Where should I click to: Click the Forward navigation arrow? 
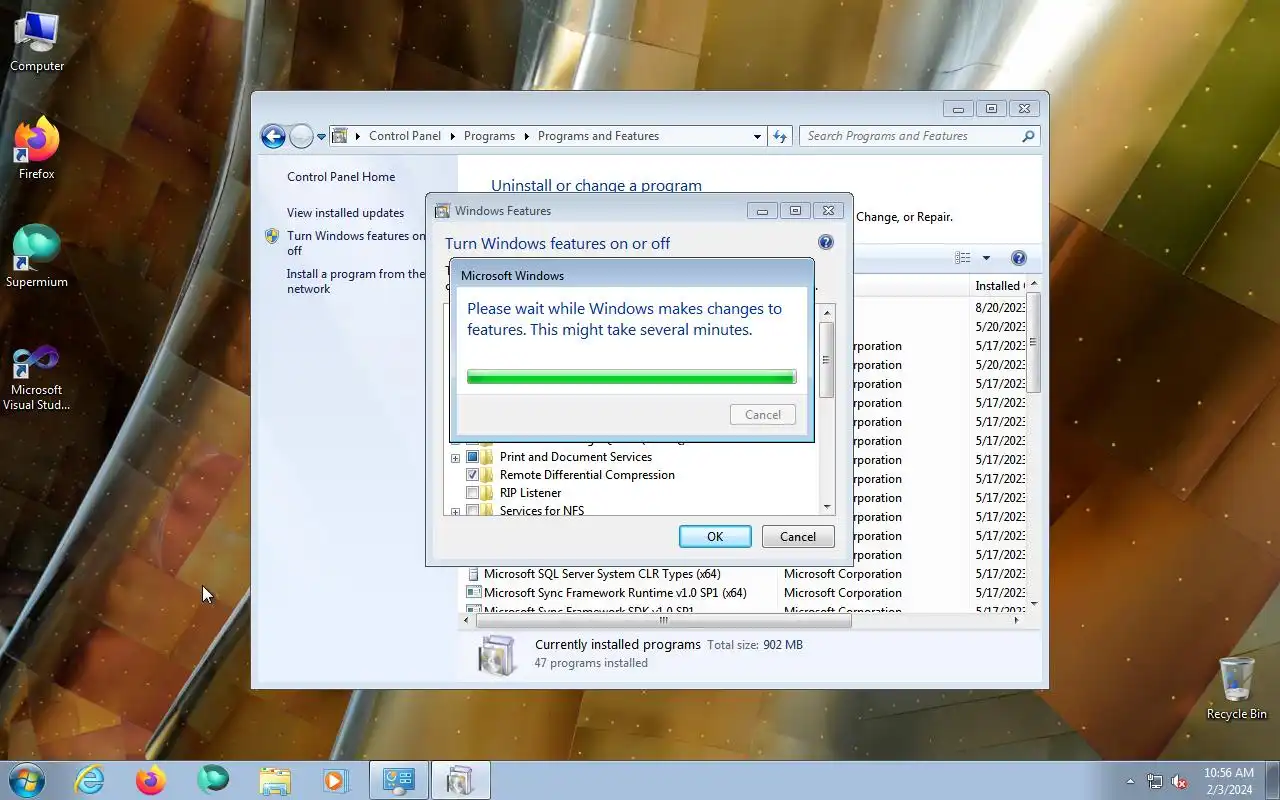click(301, 136)
